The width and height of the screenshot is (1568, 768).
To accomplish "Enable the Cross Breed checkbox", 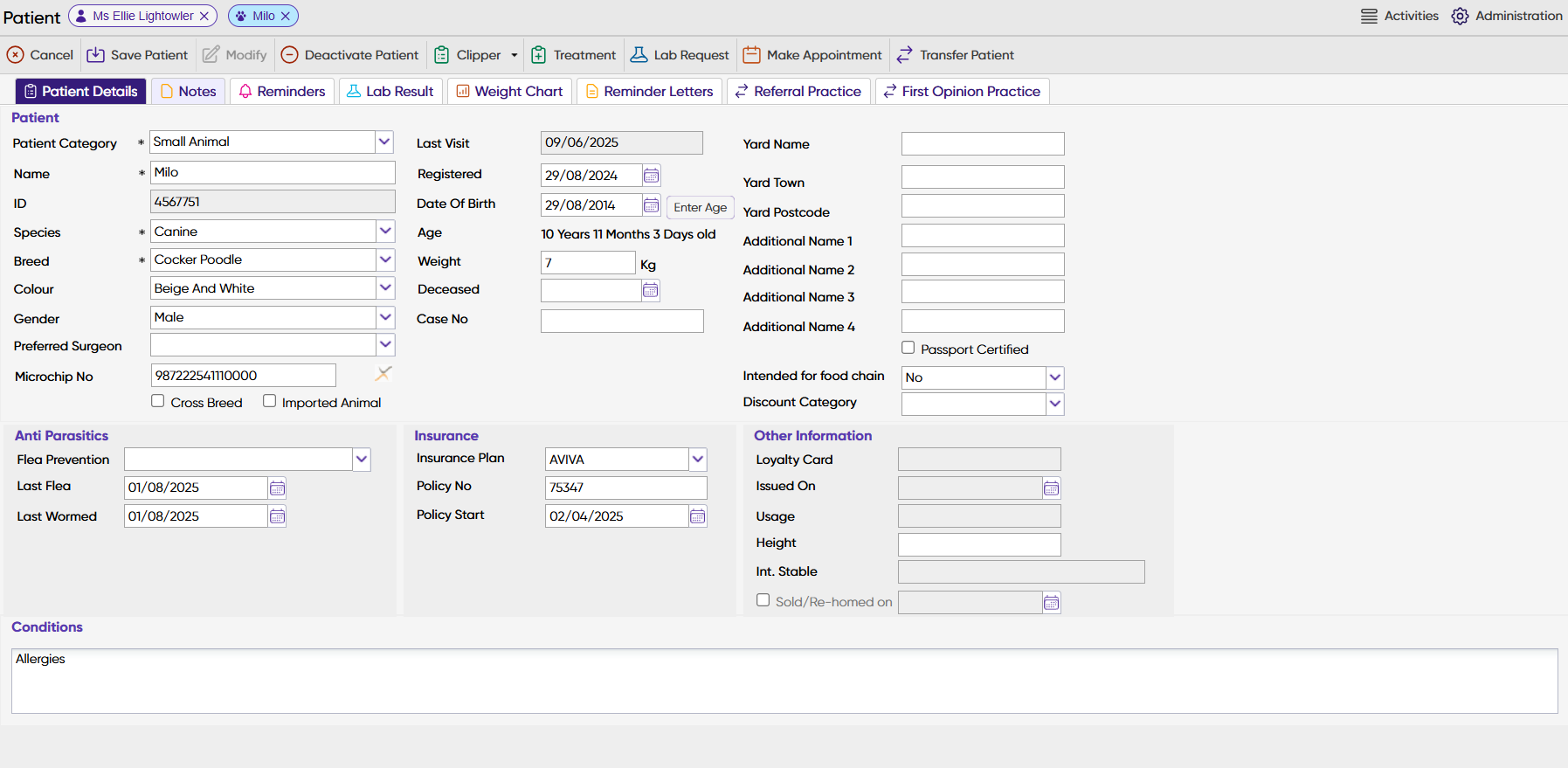I will coord(158,401).
